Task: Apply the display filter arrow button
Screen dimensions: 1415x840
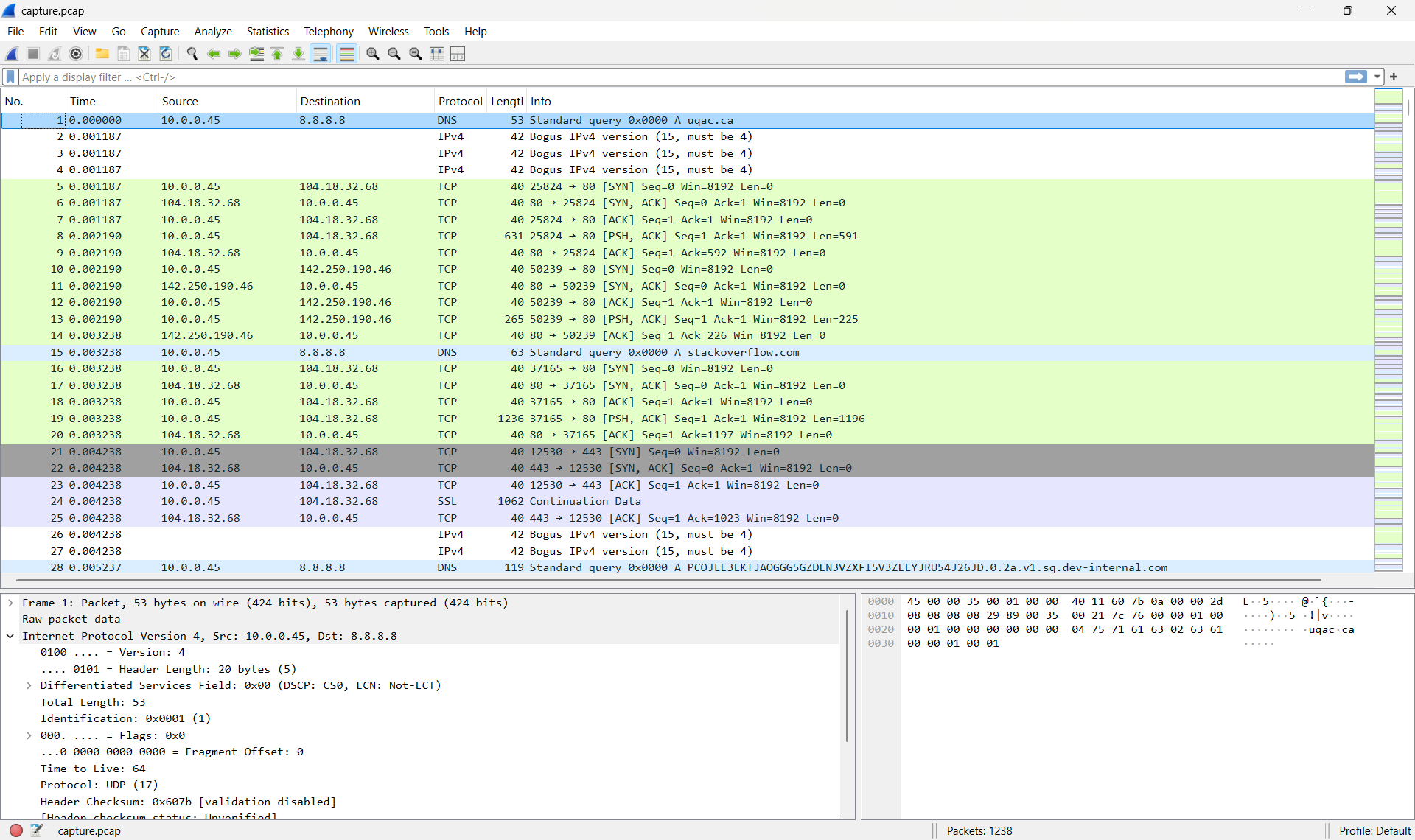Action: coord(1356,77)
